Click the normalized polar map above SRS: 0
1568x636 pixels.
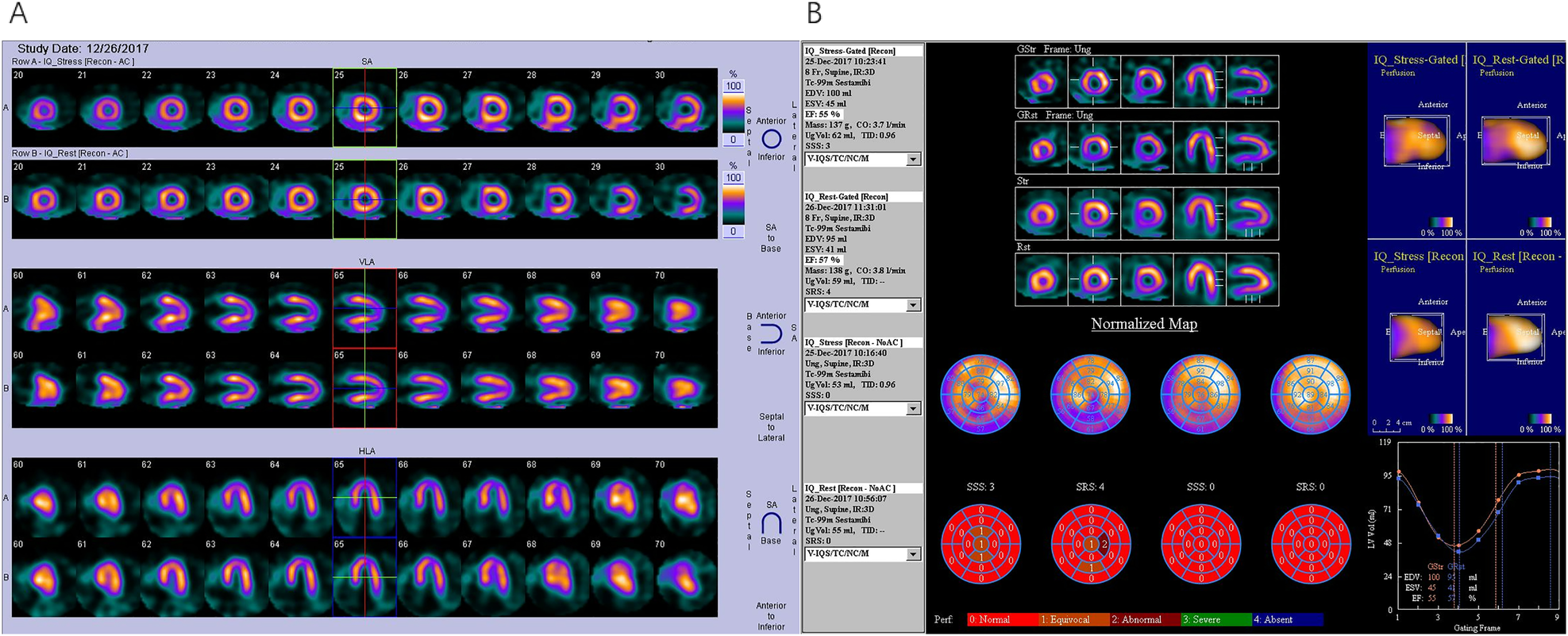click(x=1310, y=395)
